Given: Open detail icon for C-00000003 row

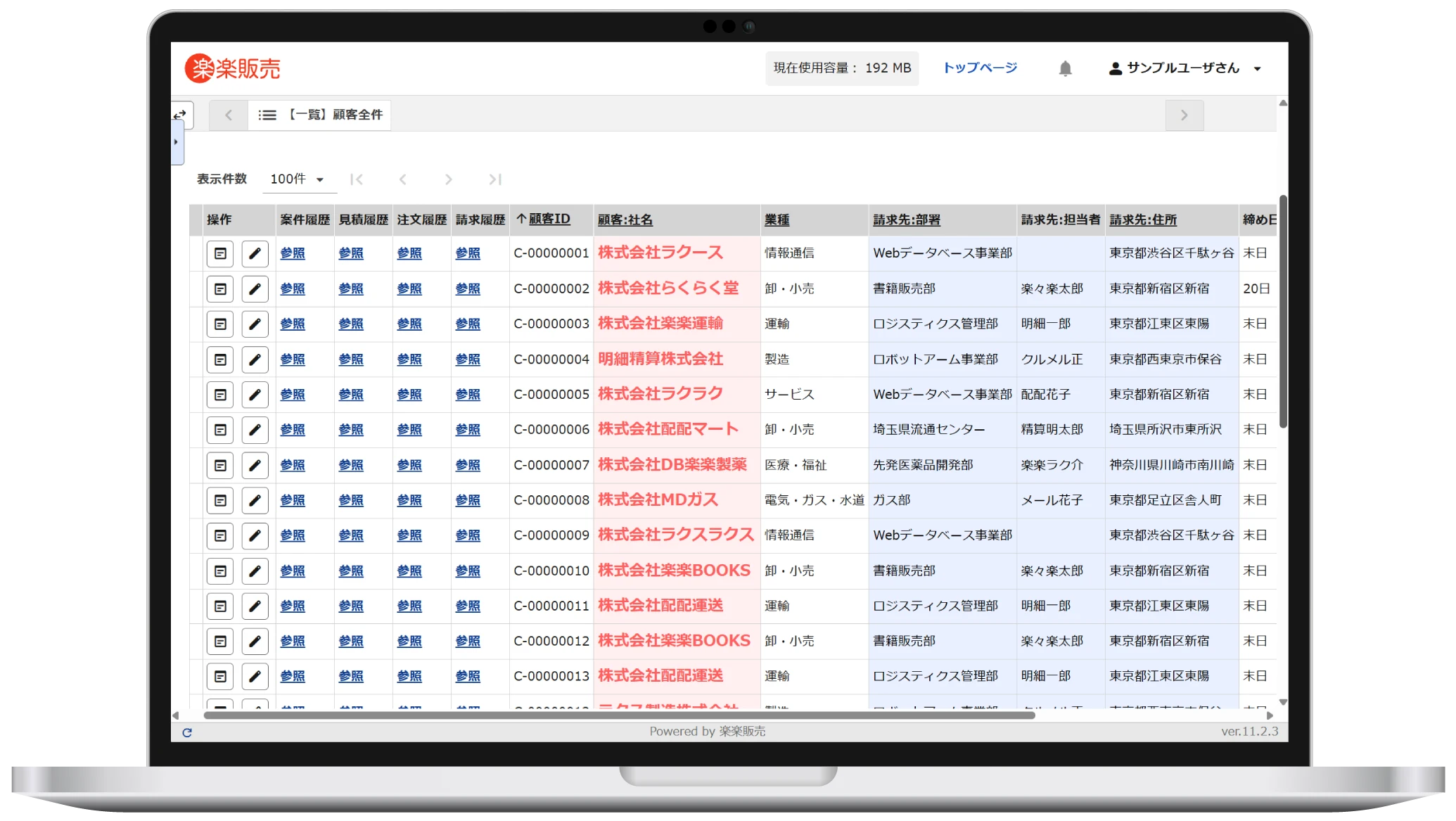Looking at the screenshot, I should [x=220, y=324].
